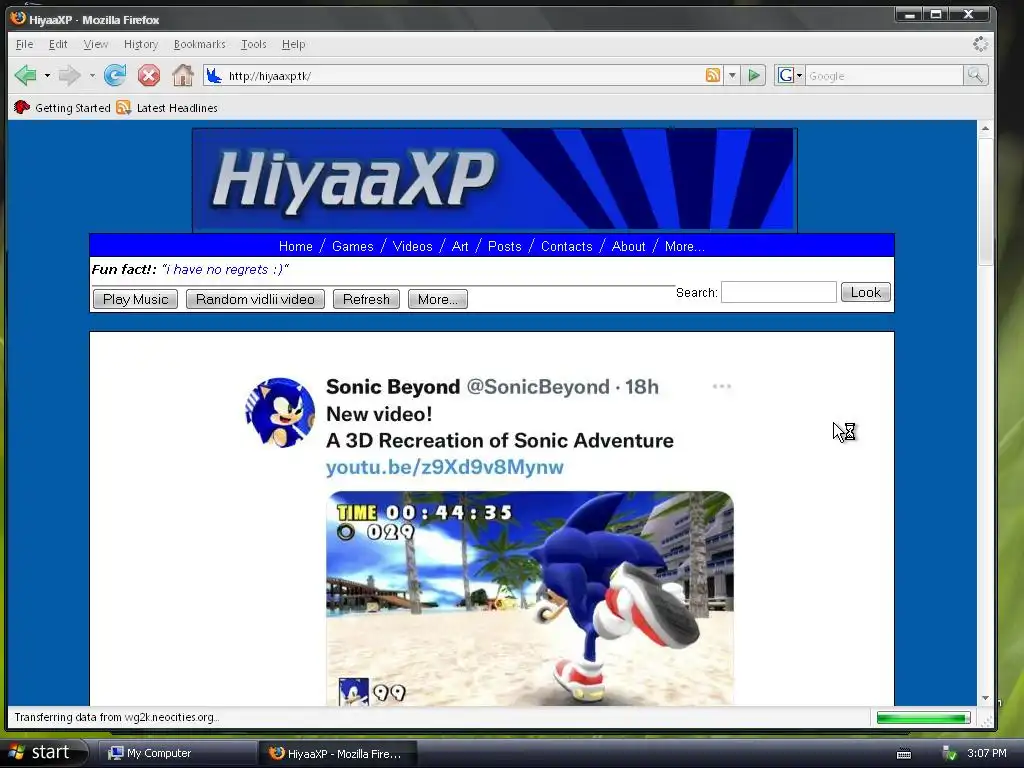Click the Play Music button
Image resolution: width=1024 pixels, height=768 pixels.
[135, 299]
